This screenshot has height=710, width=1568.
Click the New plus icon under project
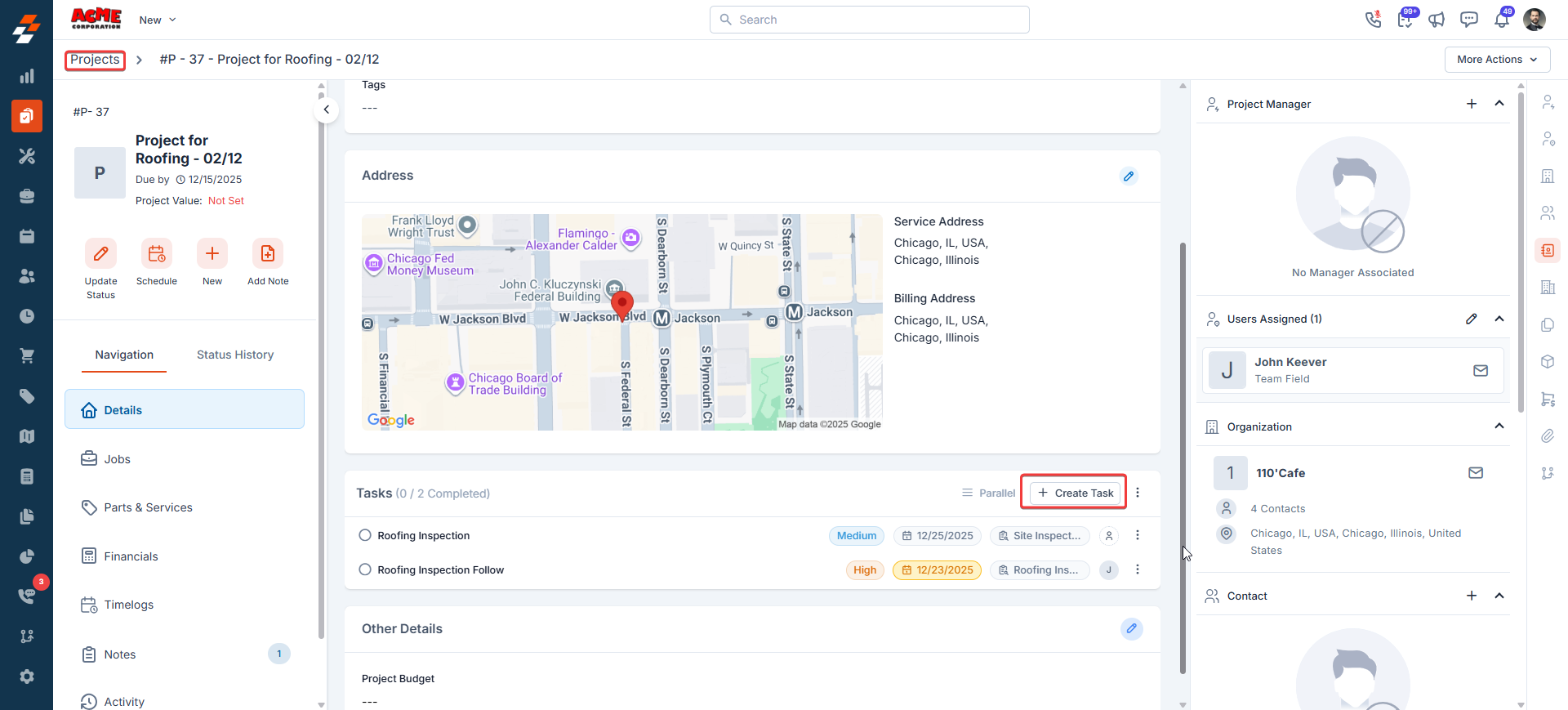212,254
